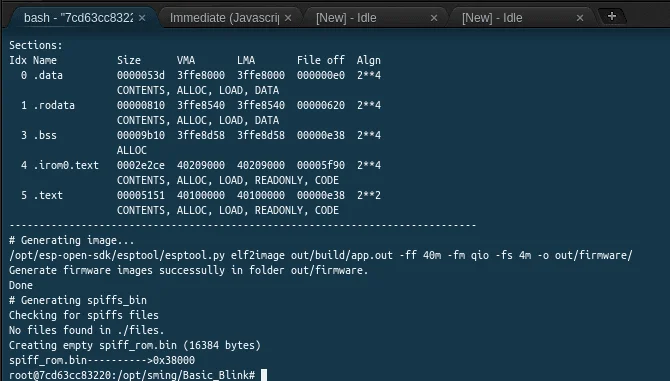The width and height of the screenshot is (670, 381).
Task: Click the esptool.py elf2image command line
Action: tap(320, 255)
